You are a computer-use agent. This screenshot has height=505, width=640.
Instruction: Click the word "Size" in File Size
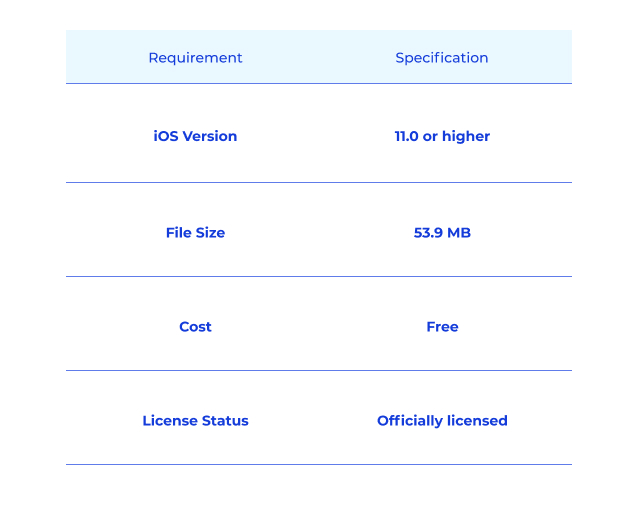tap(210, 233)
